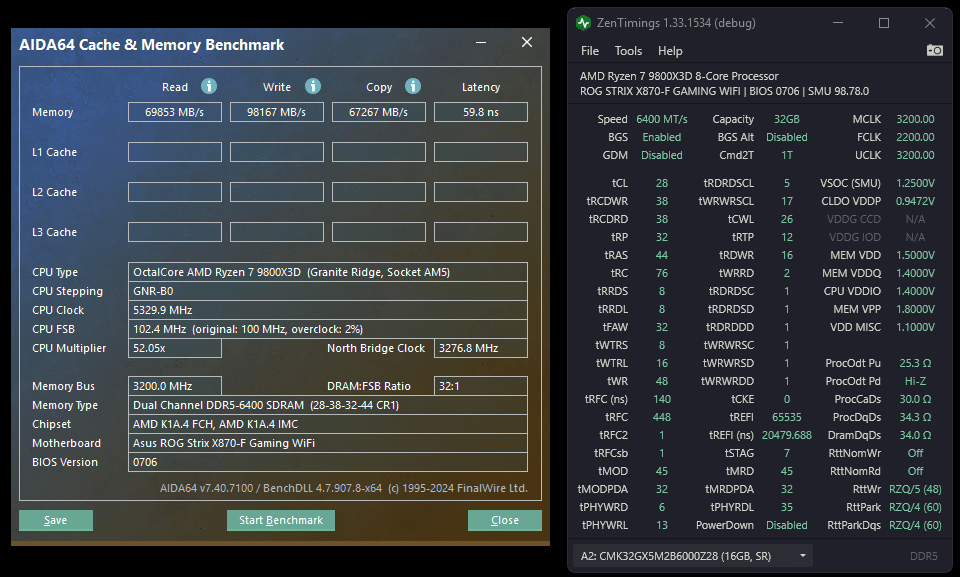Close the ZenTimings window

[x=929, y=23]
